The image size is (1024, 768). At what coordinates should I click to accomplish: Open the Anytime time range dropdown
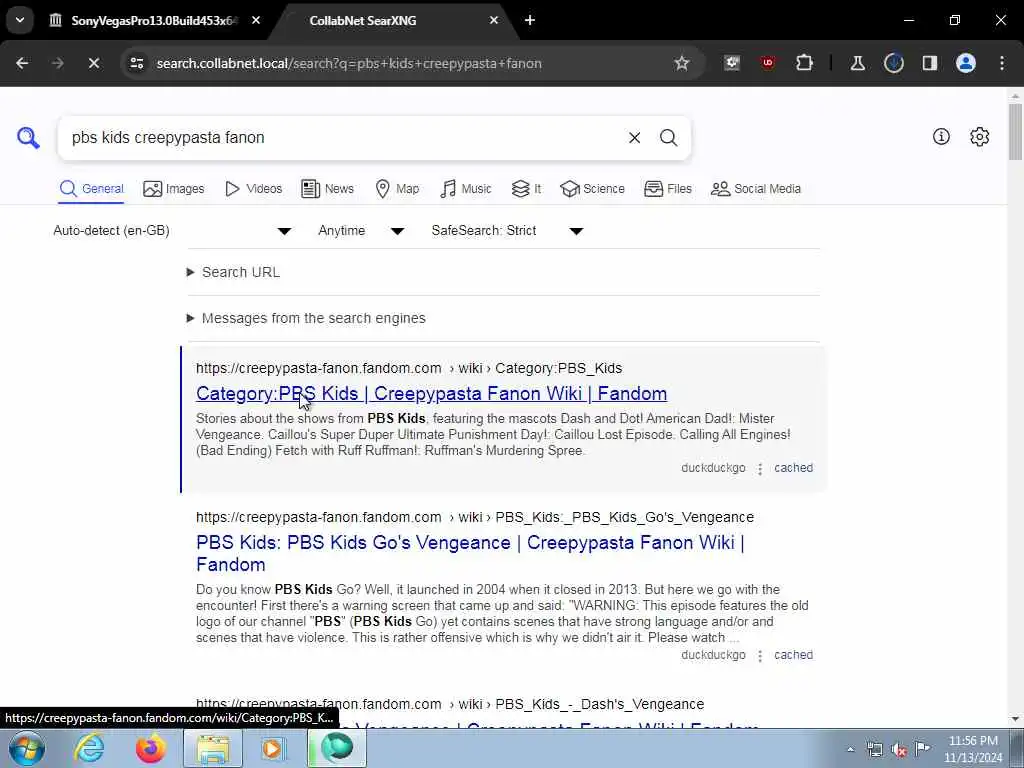point(361,231)
